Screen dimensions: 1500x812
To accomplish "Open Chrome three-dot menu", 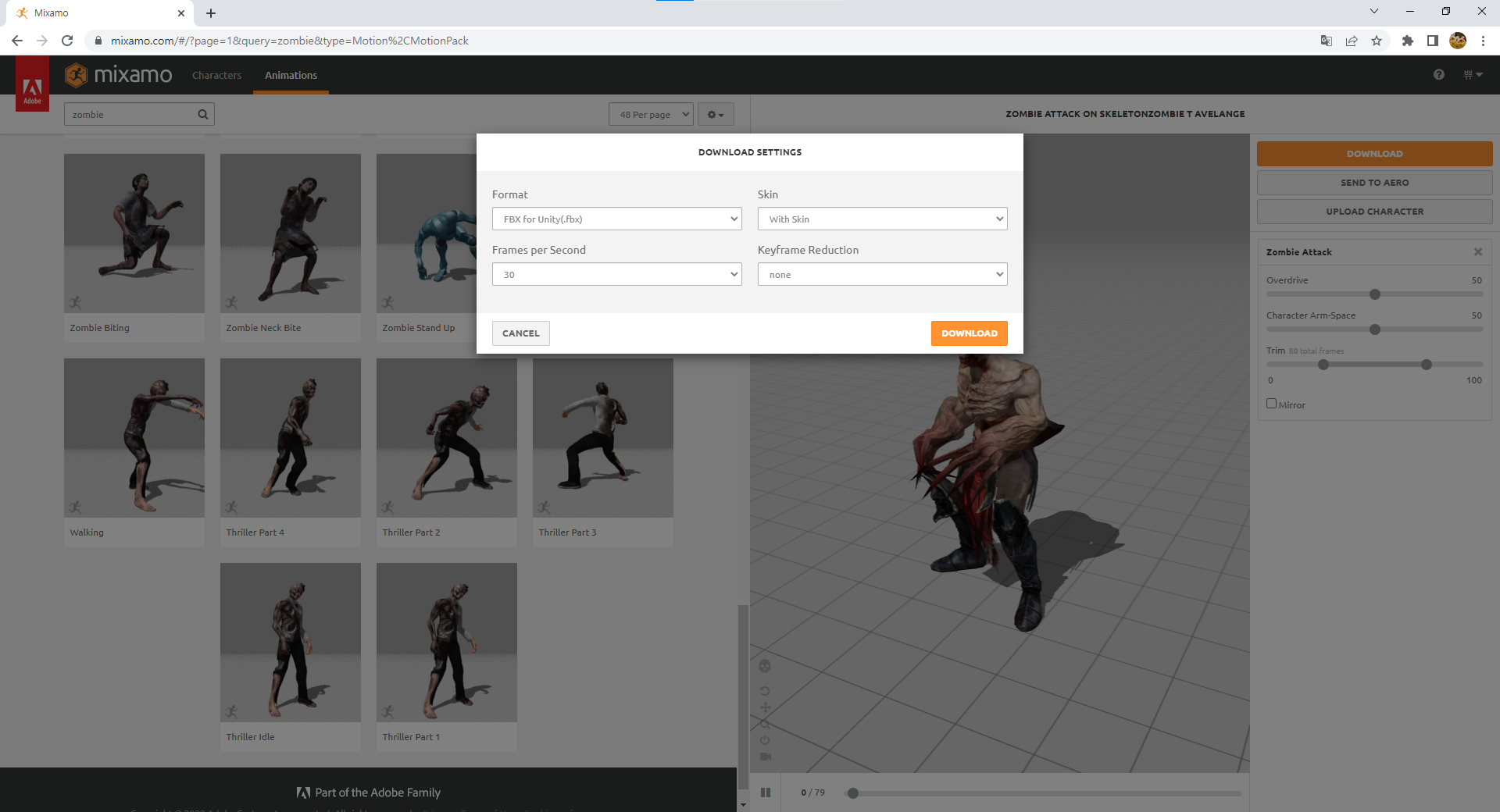I will (1483, 41).
